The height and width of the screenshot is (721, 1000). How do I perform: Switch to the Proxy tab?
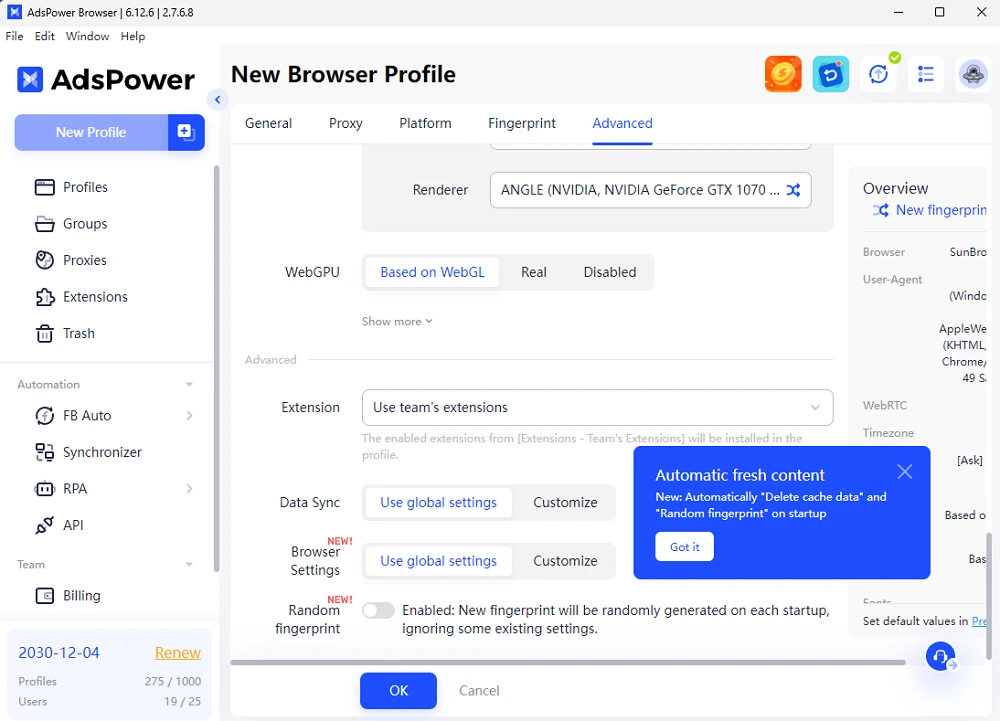(x=346, y=123)
